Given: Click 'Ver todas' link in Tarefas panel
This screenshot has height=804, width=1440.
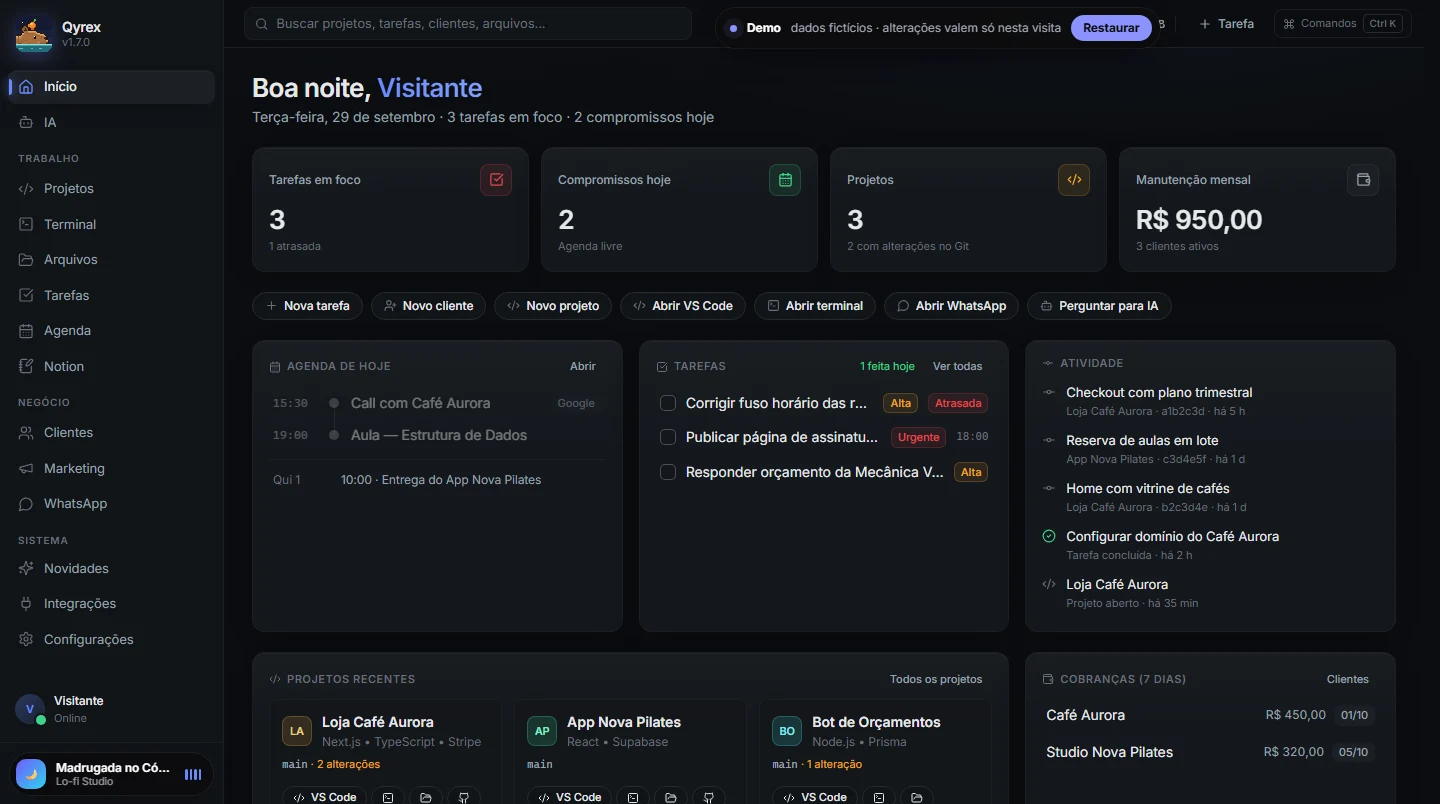Looking at the screenshot, I should (958, 366).
